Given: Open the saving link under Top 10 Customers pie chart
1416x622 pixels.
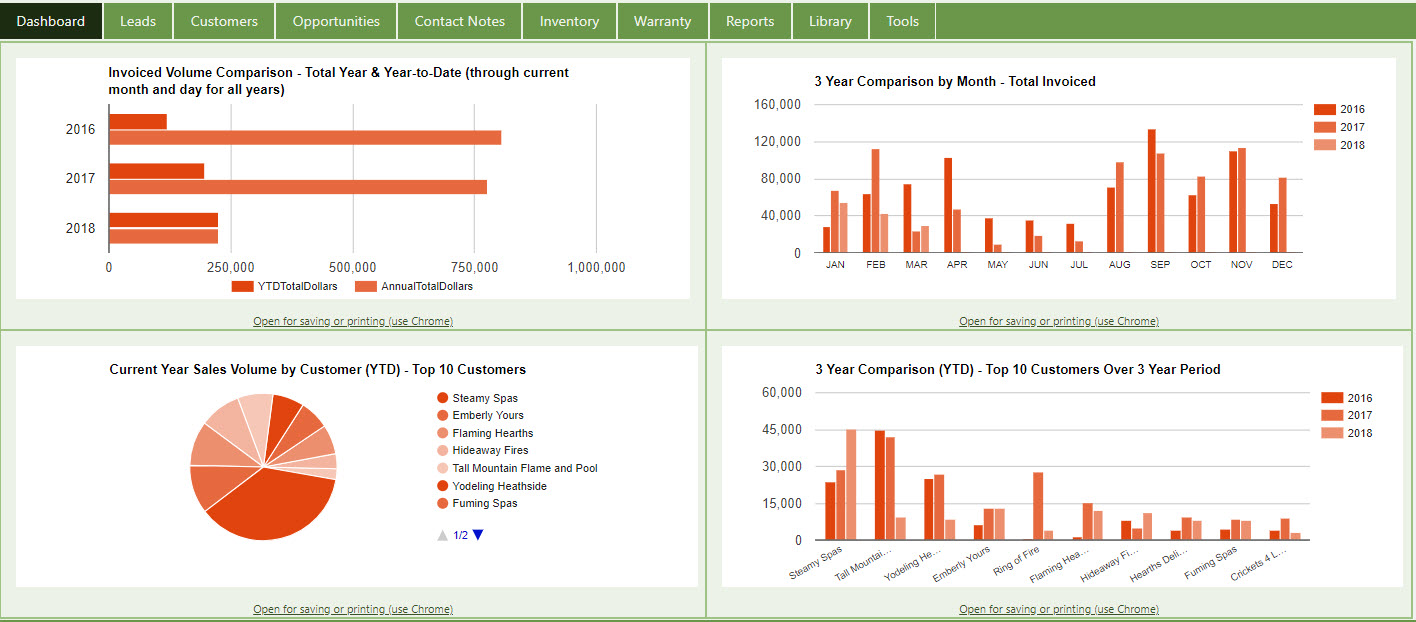Looking at the screenshot, I should coord(352,608).
